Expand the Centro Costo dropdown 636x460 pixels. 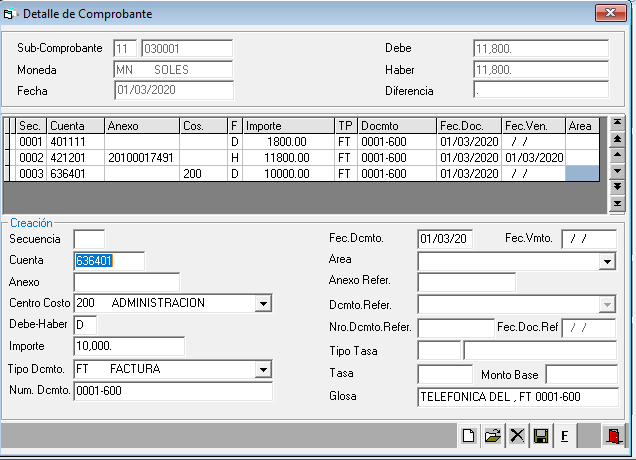click(263, 304)
